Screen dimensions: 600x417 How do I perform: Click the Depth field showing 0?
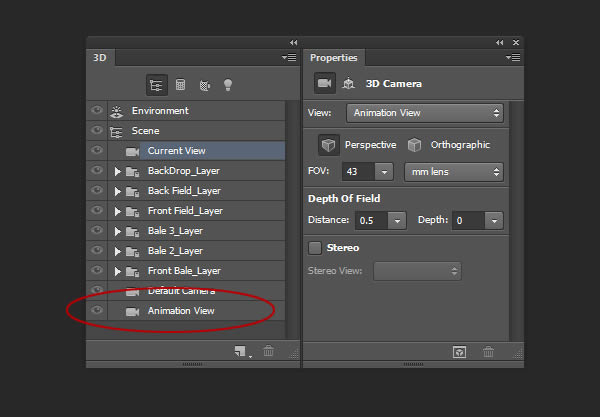coord(468,221)
